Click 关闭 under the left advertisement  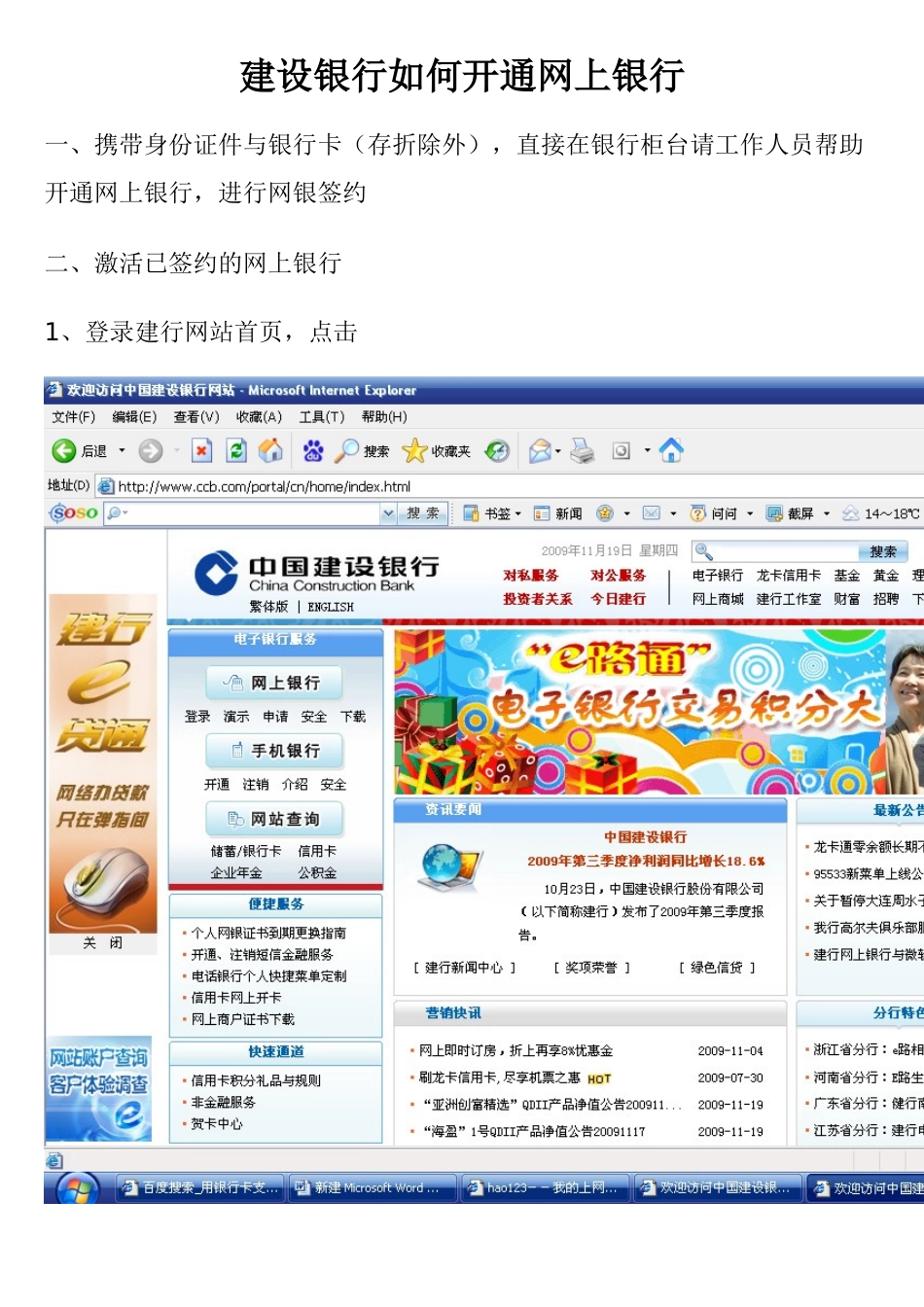coord(102,943)
